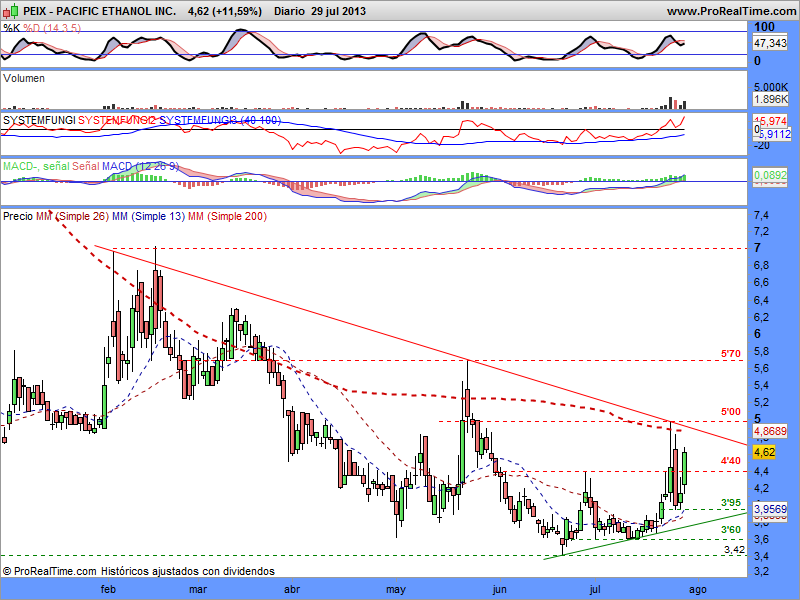Click the '5.000K' volume scale label
Viewport: 800px width, 600px height.
[x=771, y=87]
